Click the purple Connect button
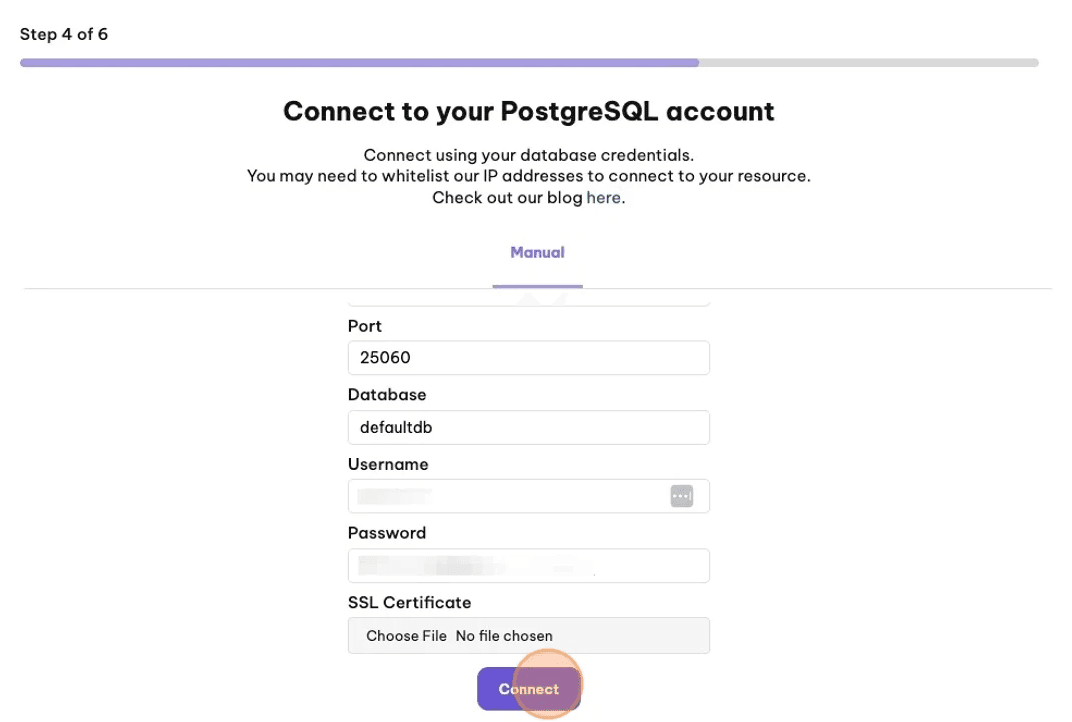 tap(528, 688)
